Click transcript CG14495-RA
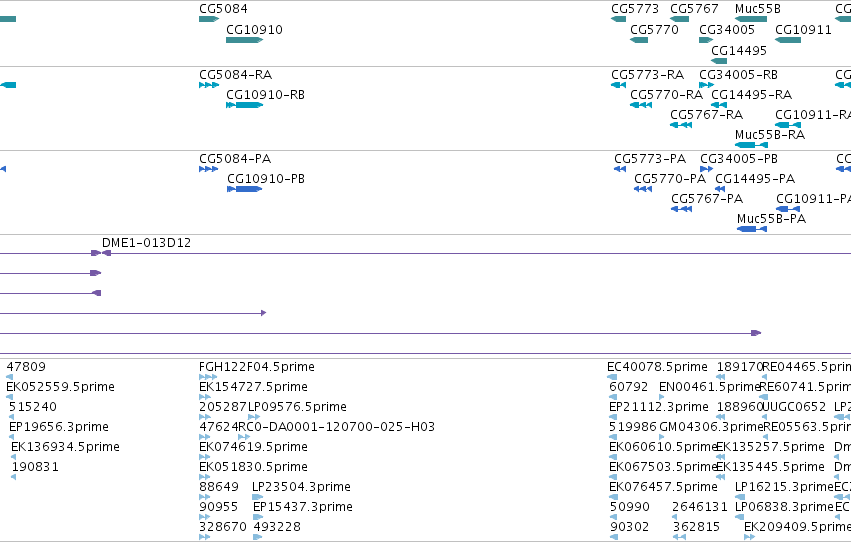Viewport: 851px width, 542px height. [719, 105]
